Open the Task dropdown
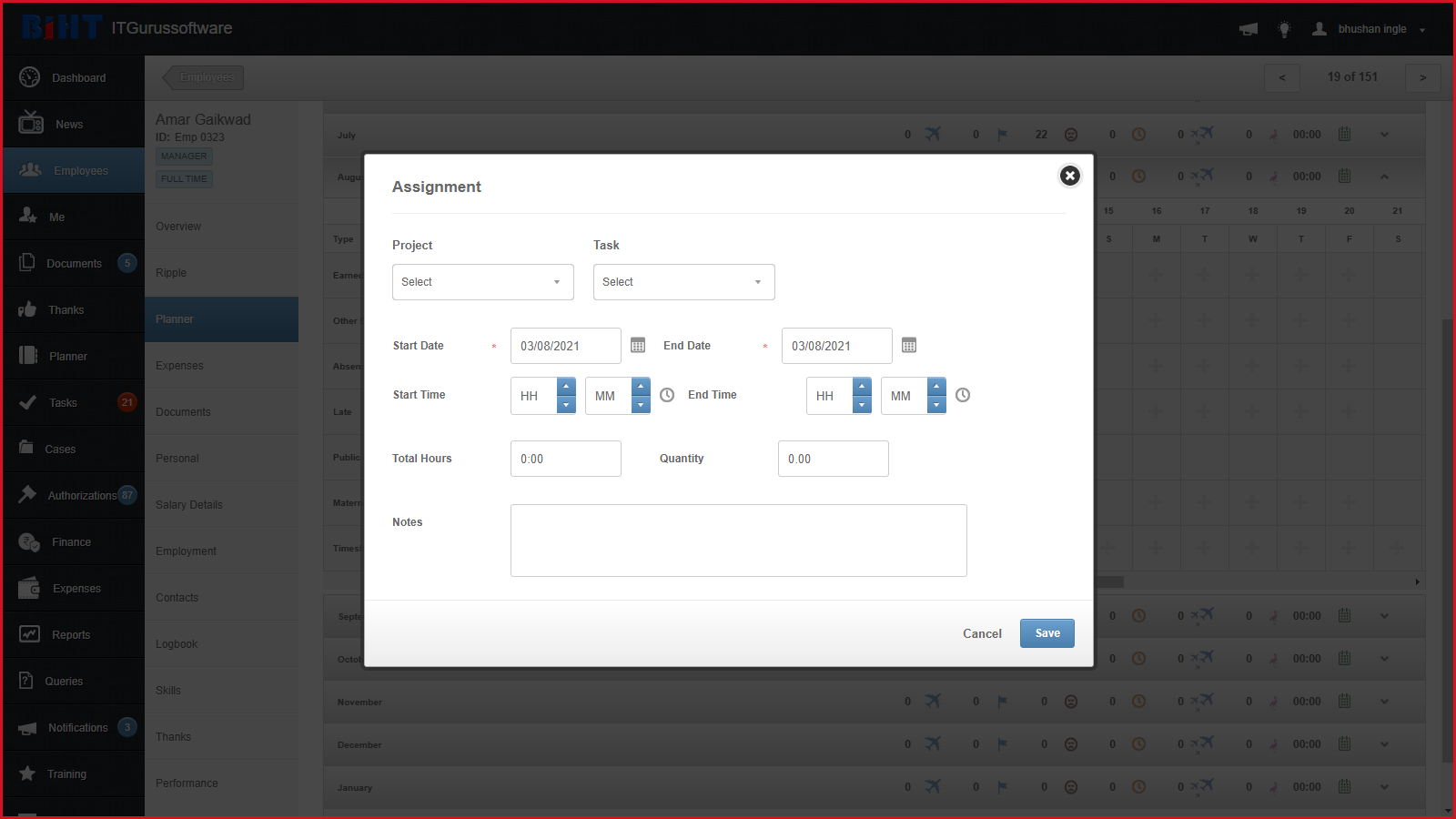1456x819 pixels. click(684, 282)
